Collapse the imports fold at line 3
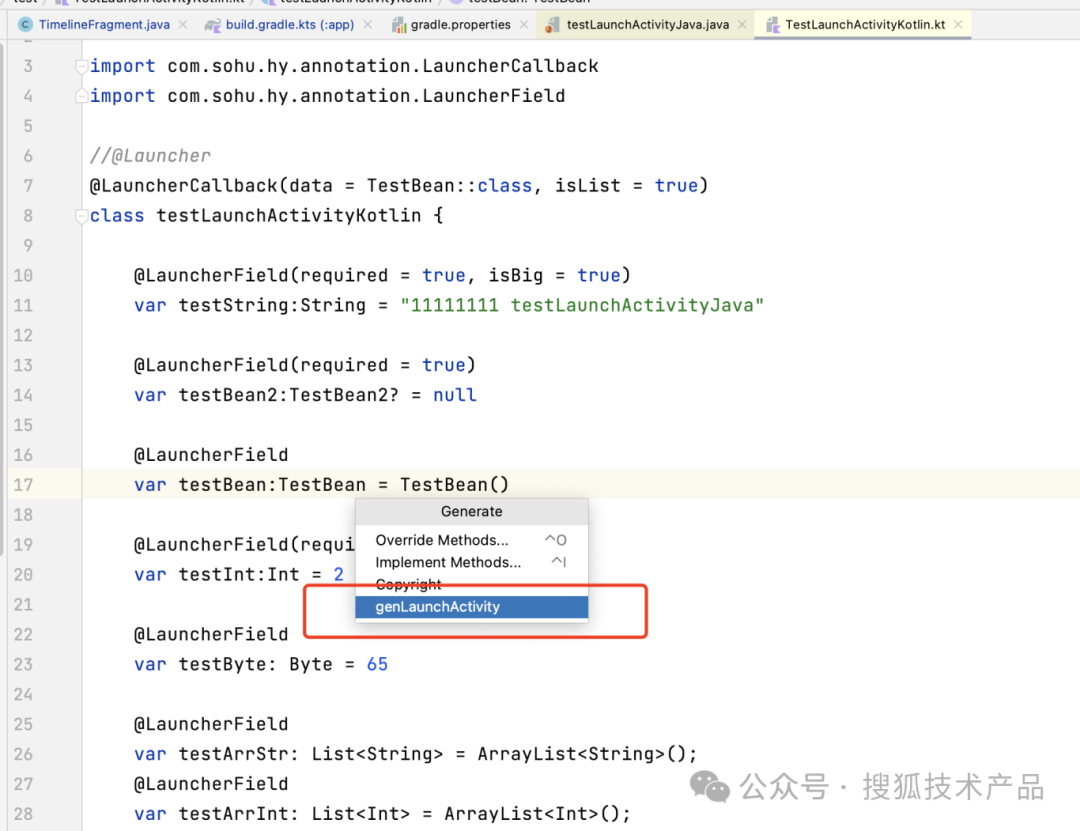1080x831 pixels. pyautogui.click(x=82, y=66)
